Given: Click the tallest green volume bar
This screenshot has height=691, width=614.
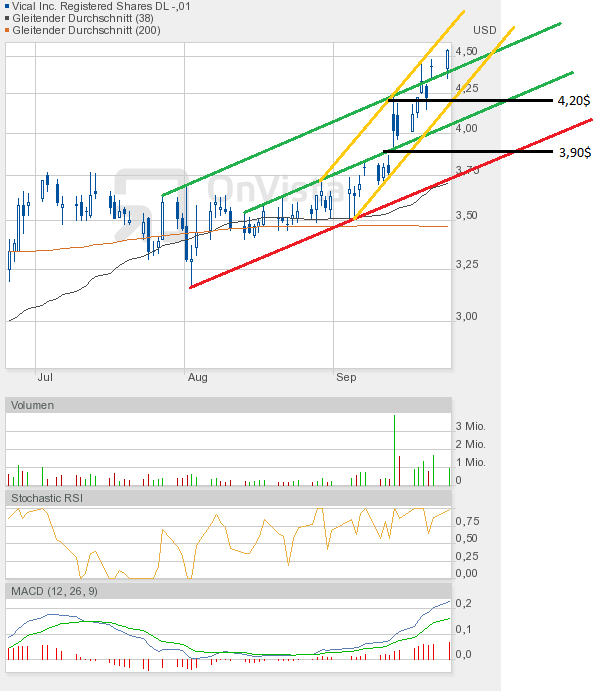Looking at the screenshot, I should (395, 450).
